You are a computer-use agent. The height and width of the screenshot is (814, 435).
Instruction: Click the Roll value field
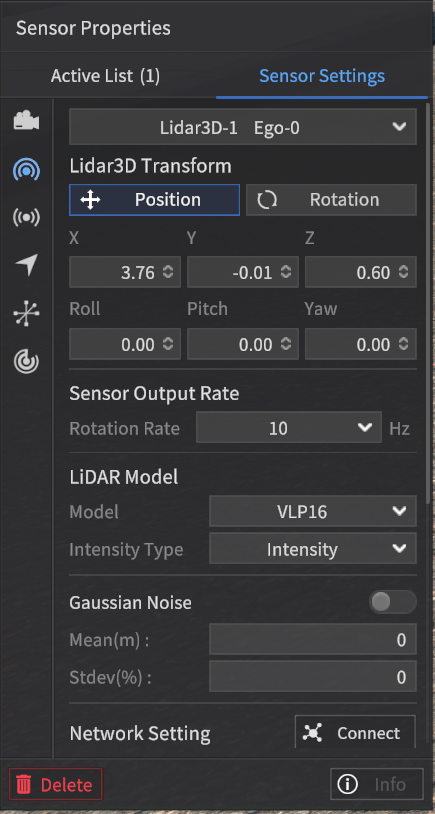tap(125, 344)
